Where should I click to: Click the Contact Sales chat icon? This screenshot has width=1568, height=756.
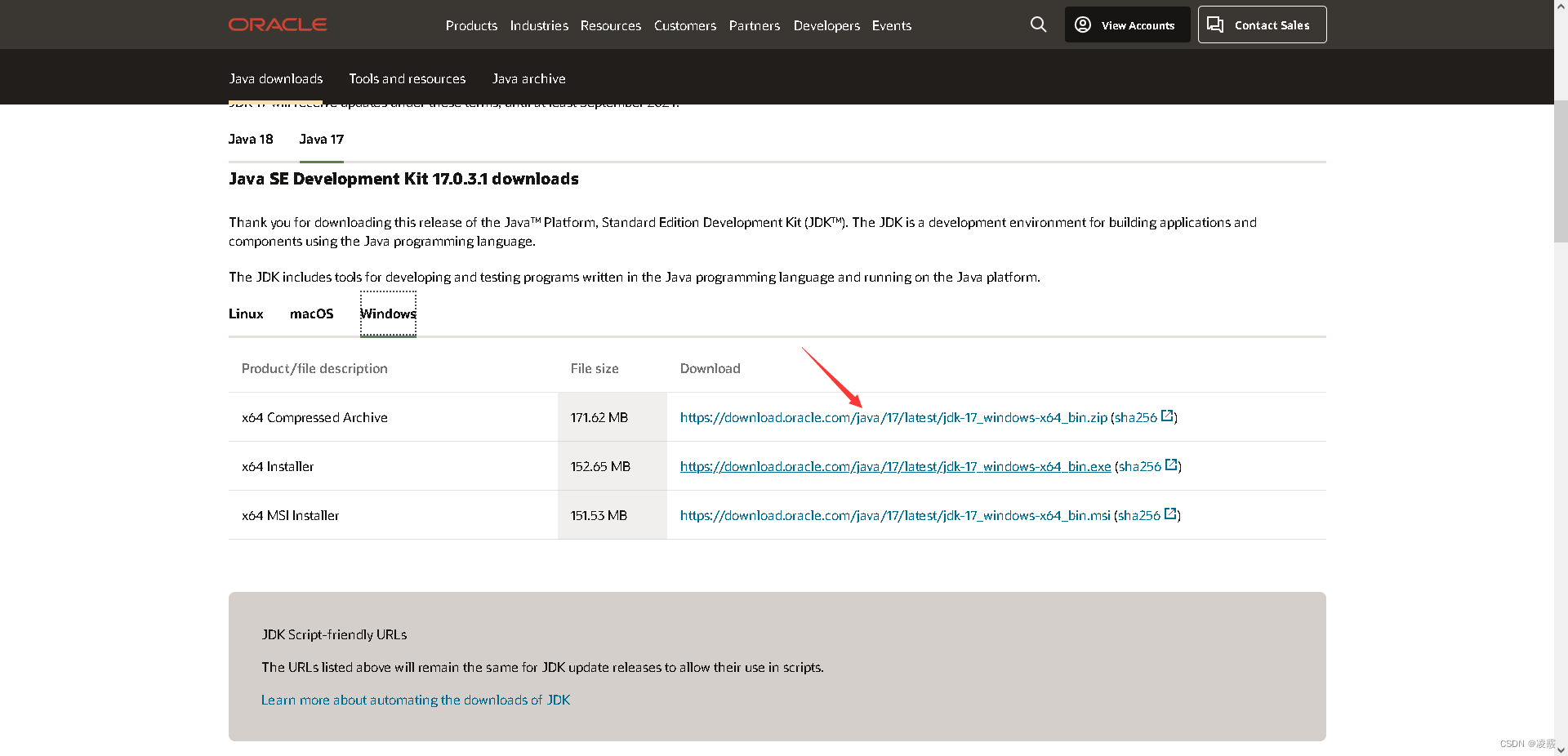coord(1215,24)
